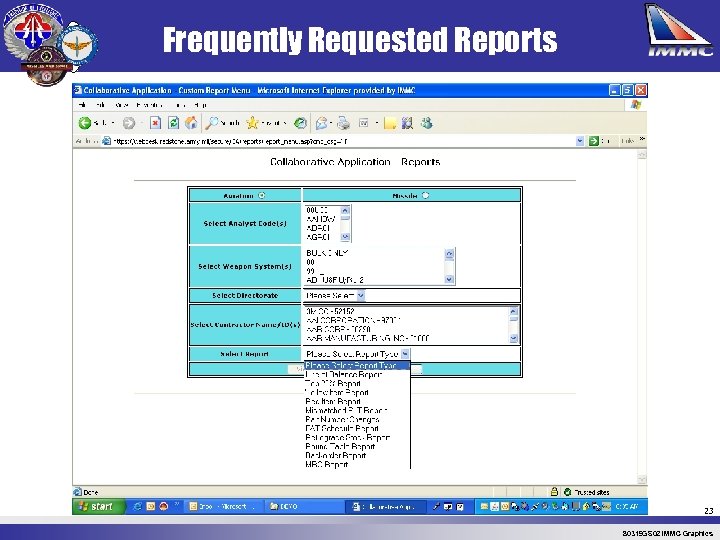Open the Home page icon

(191, 123)
